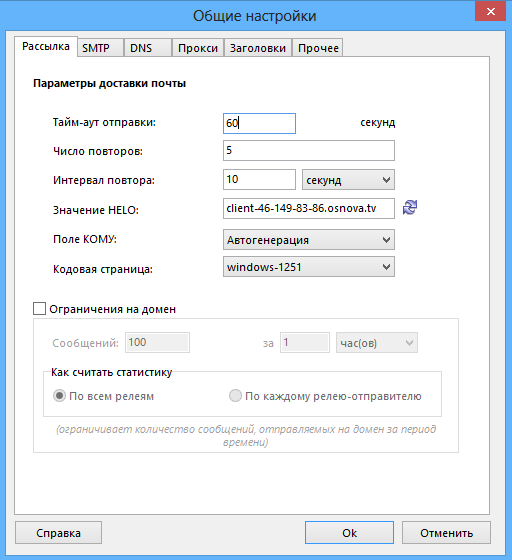This screenshot has height=560, width=512.
Task: Enable the Ограничения на домен checkbox
Action: [x=39, y=309]
